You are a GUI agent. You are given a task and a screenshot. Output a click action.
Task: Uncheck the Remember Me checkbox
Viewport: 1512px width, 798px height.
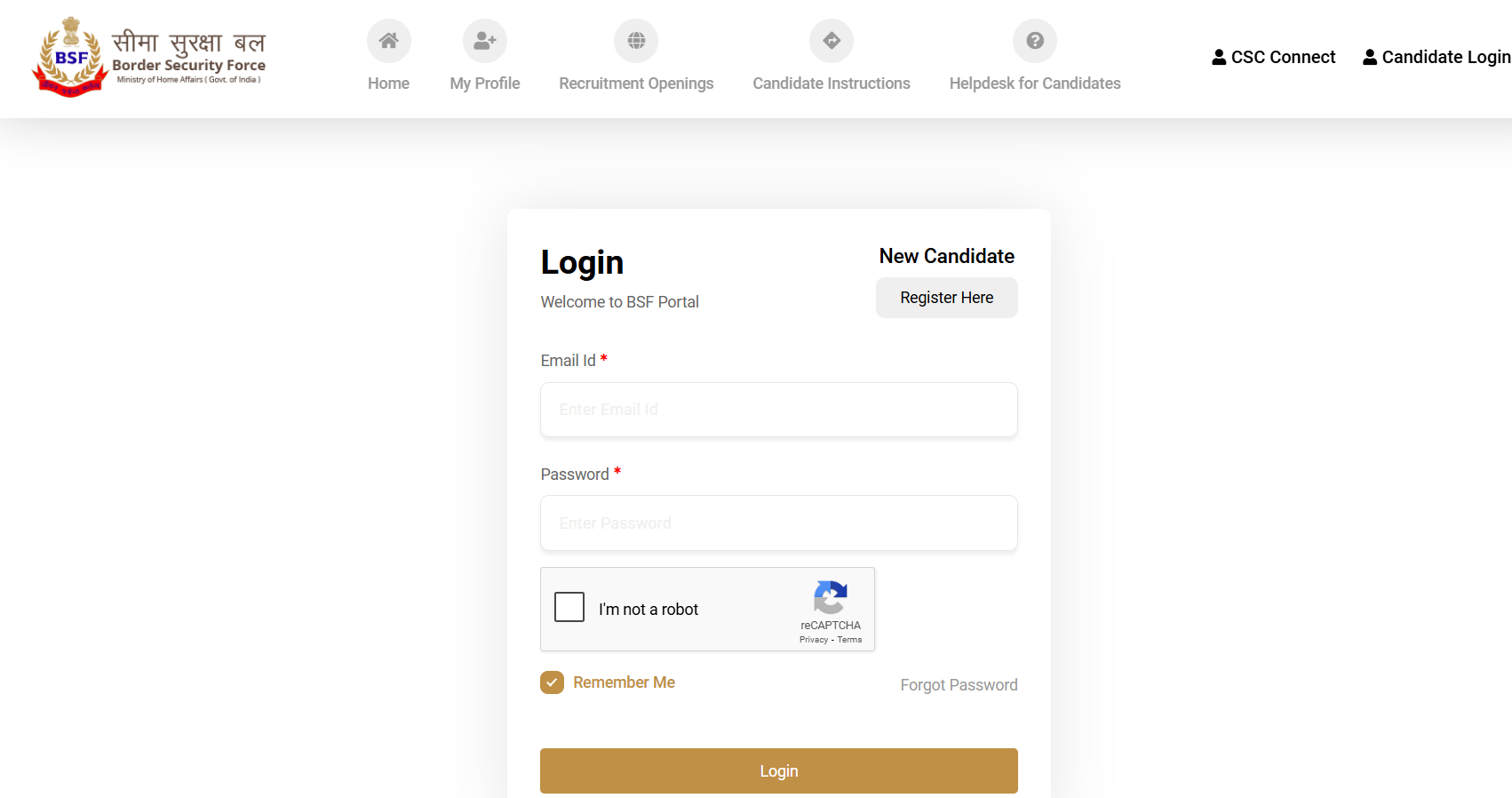tap(552, 682)
